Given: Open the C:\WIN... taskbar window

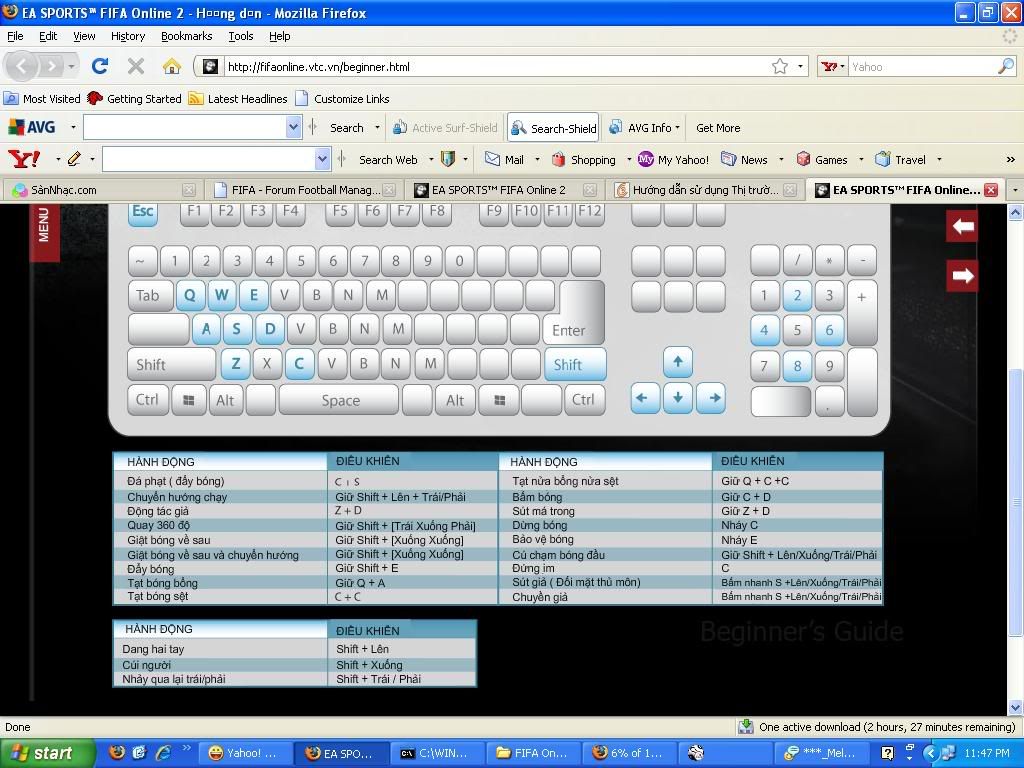Looking at the screenshot, I should point(436,753).
